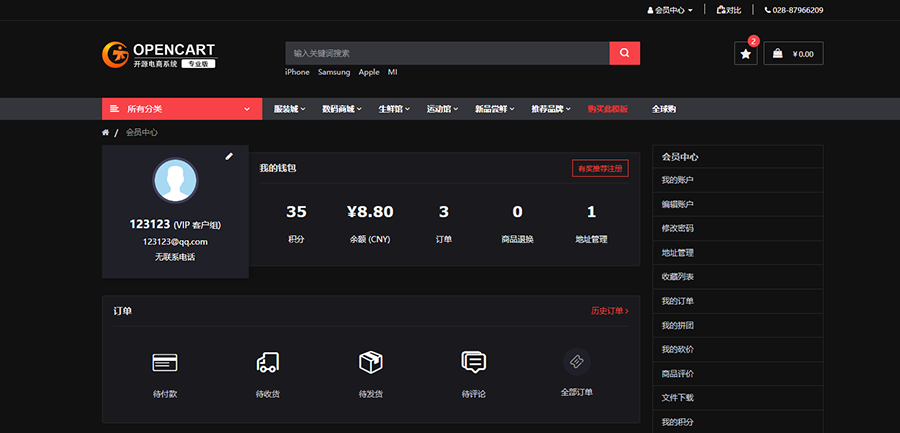Open the shopping cart showing ¥0.00

click(793, 53)
